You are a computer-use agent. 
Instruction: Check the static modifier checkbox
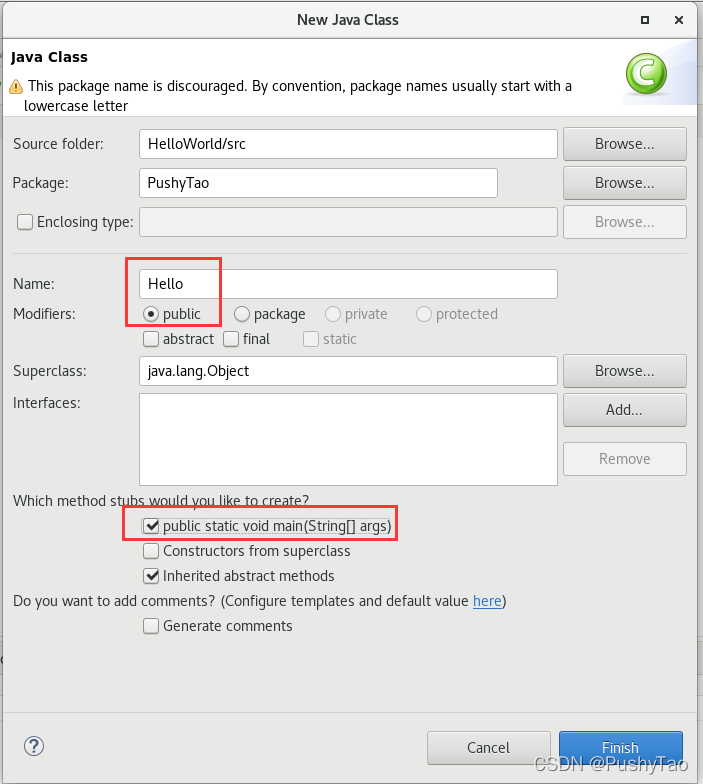click(310, 339)
